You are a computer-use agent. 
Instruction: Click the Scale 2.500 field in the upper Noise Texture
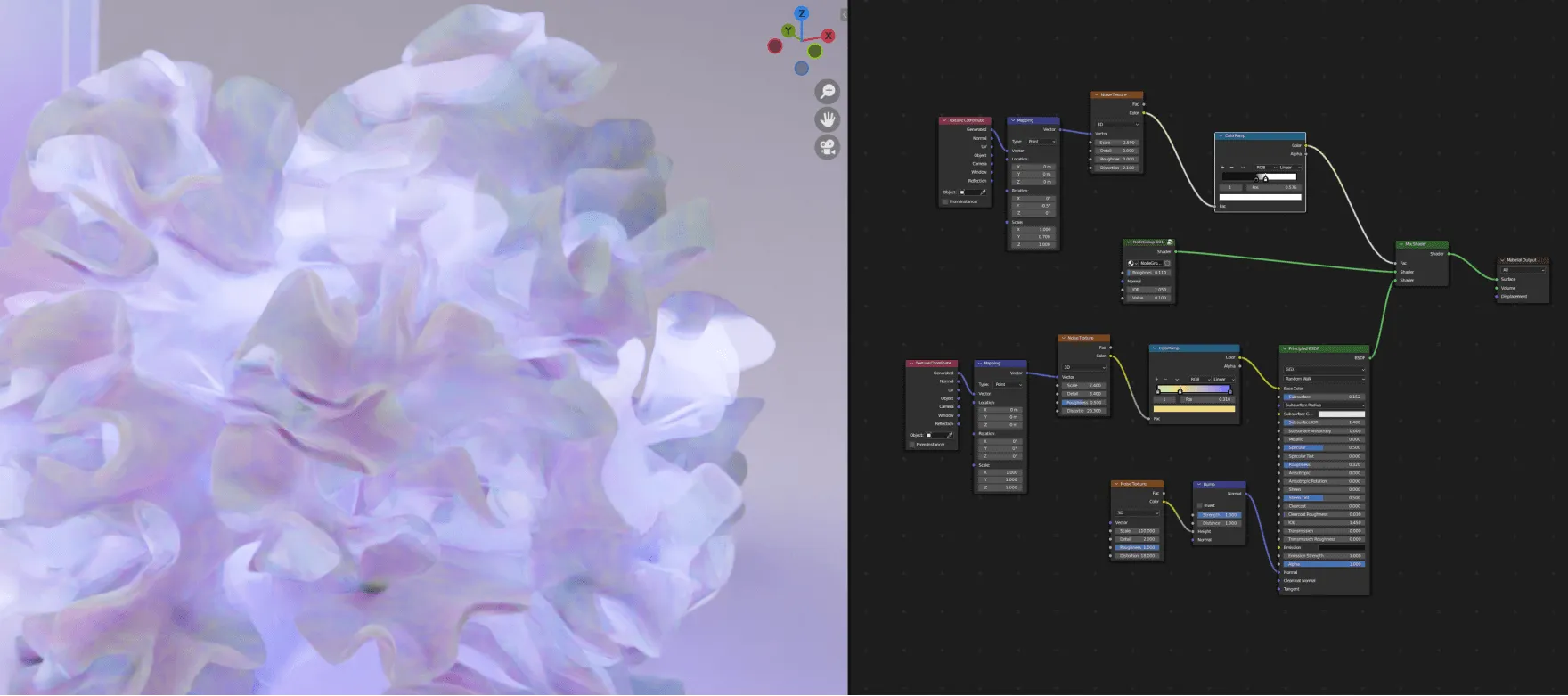(1116, 143)
